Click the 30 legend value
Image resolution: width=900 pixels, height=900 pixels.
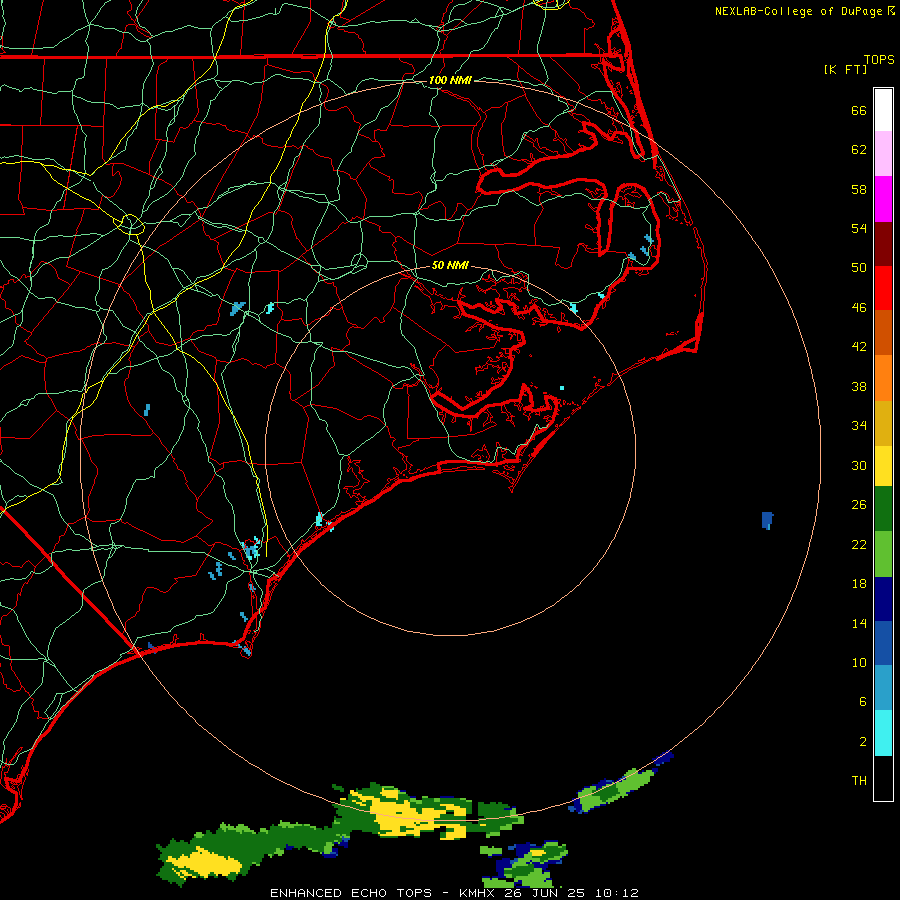pos(859,465)
